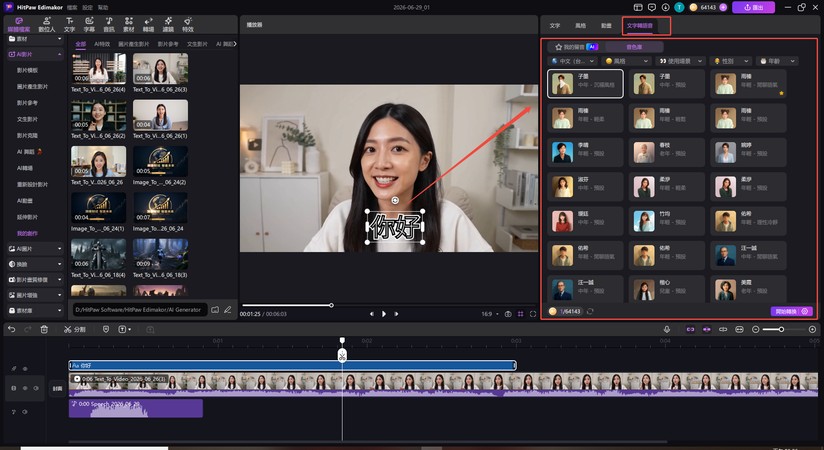
Task: Open the 數位人 digital human tool
Action: pos(46,24)
